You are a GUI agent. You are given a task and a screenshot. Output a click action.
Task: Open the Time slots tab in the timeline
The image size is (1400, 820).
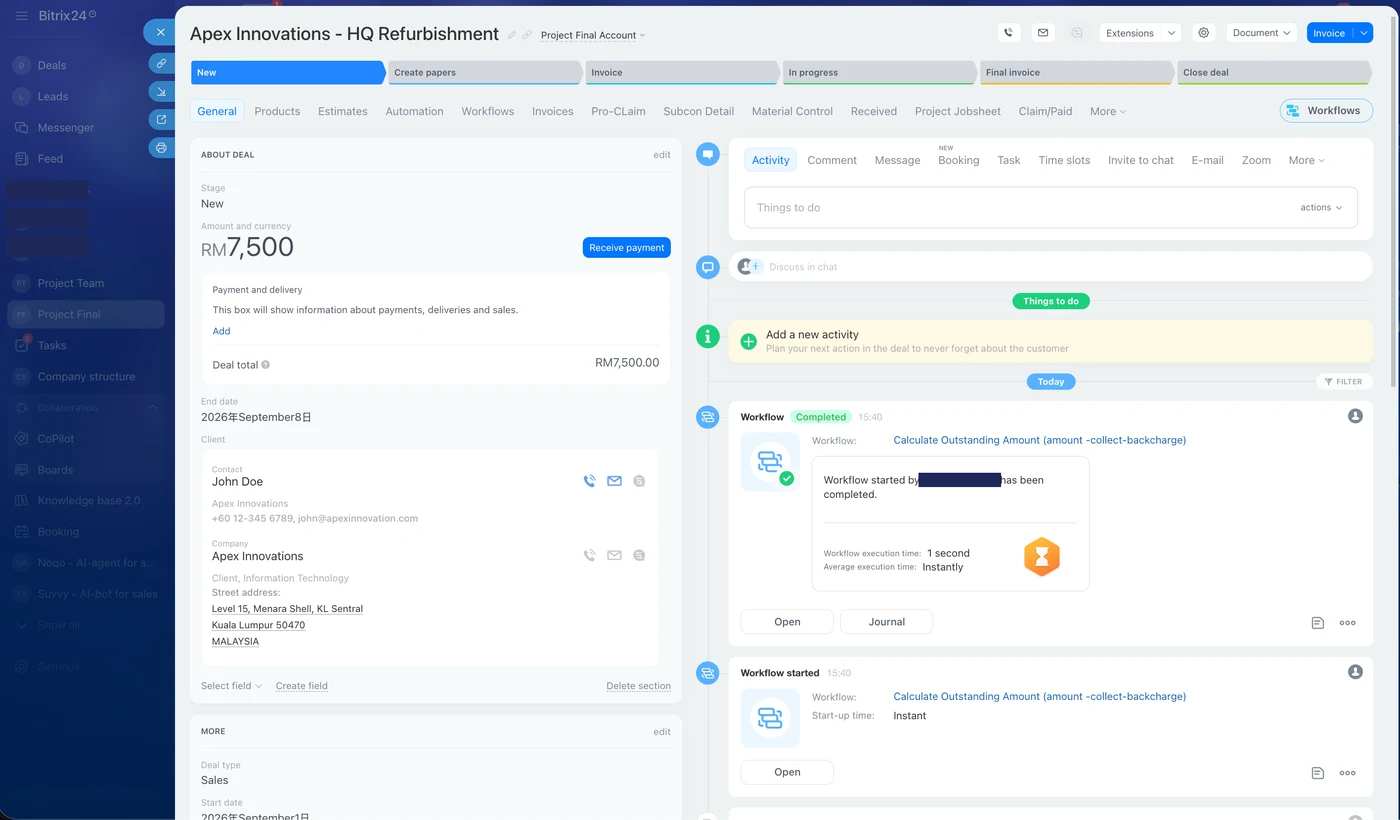(x=1064, y=160)
